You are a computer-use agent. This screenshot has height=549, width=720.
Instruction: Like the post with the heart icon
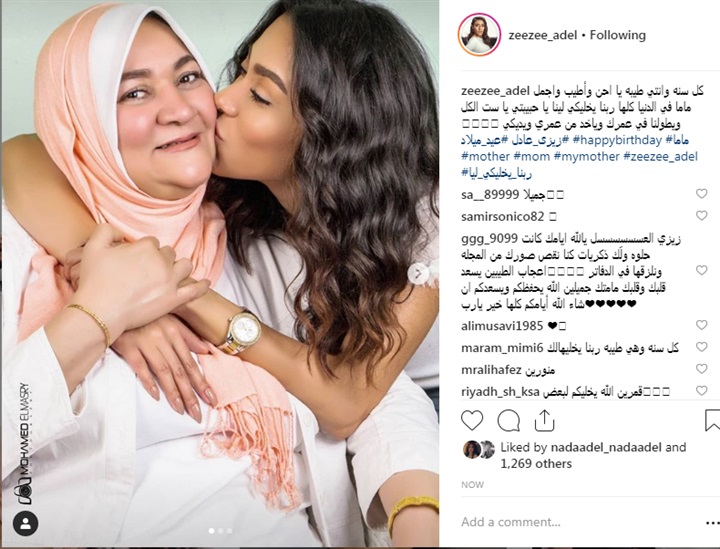(472, 420)
